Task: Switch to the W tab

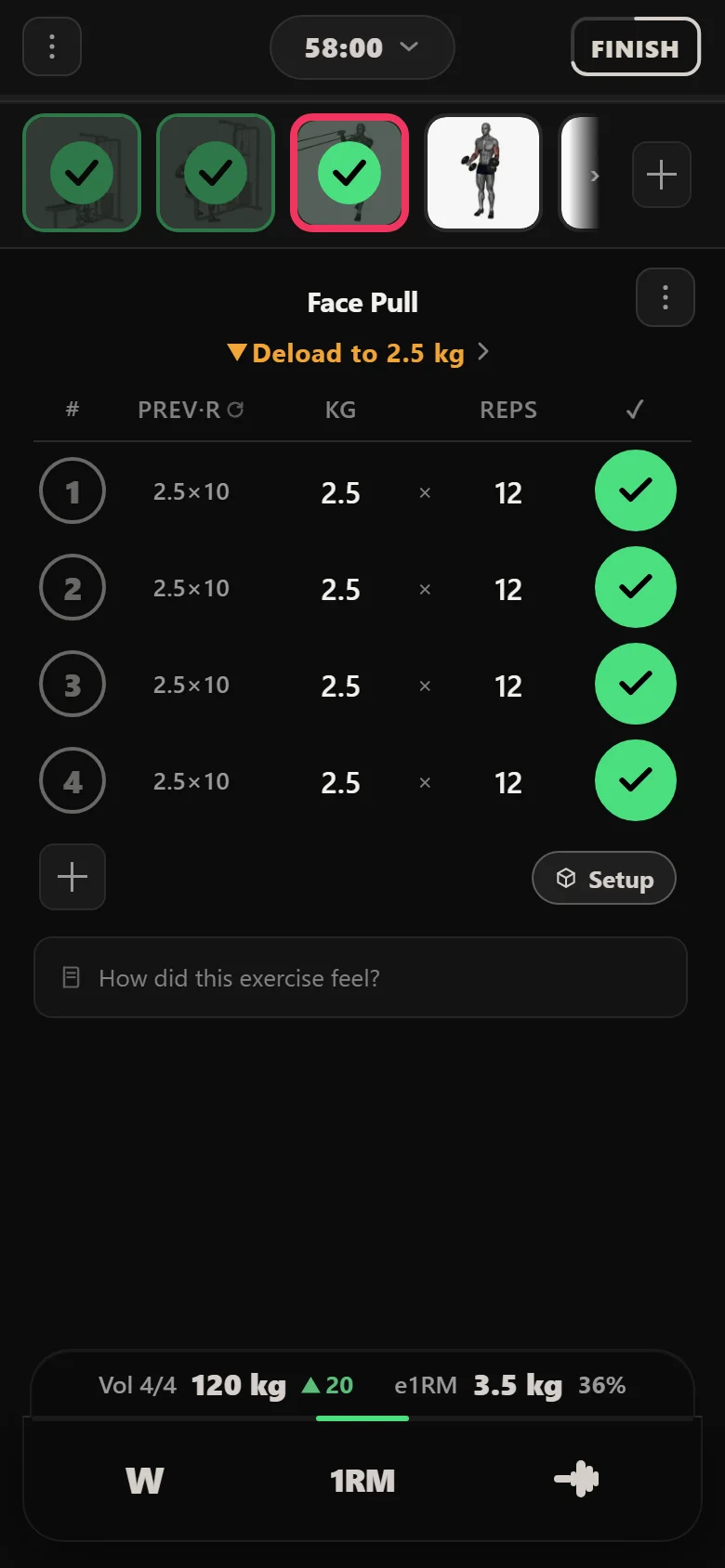Action: [x=145, y=1480]
